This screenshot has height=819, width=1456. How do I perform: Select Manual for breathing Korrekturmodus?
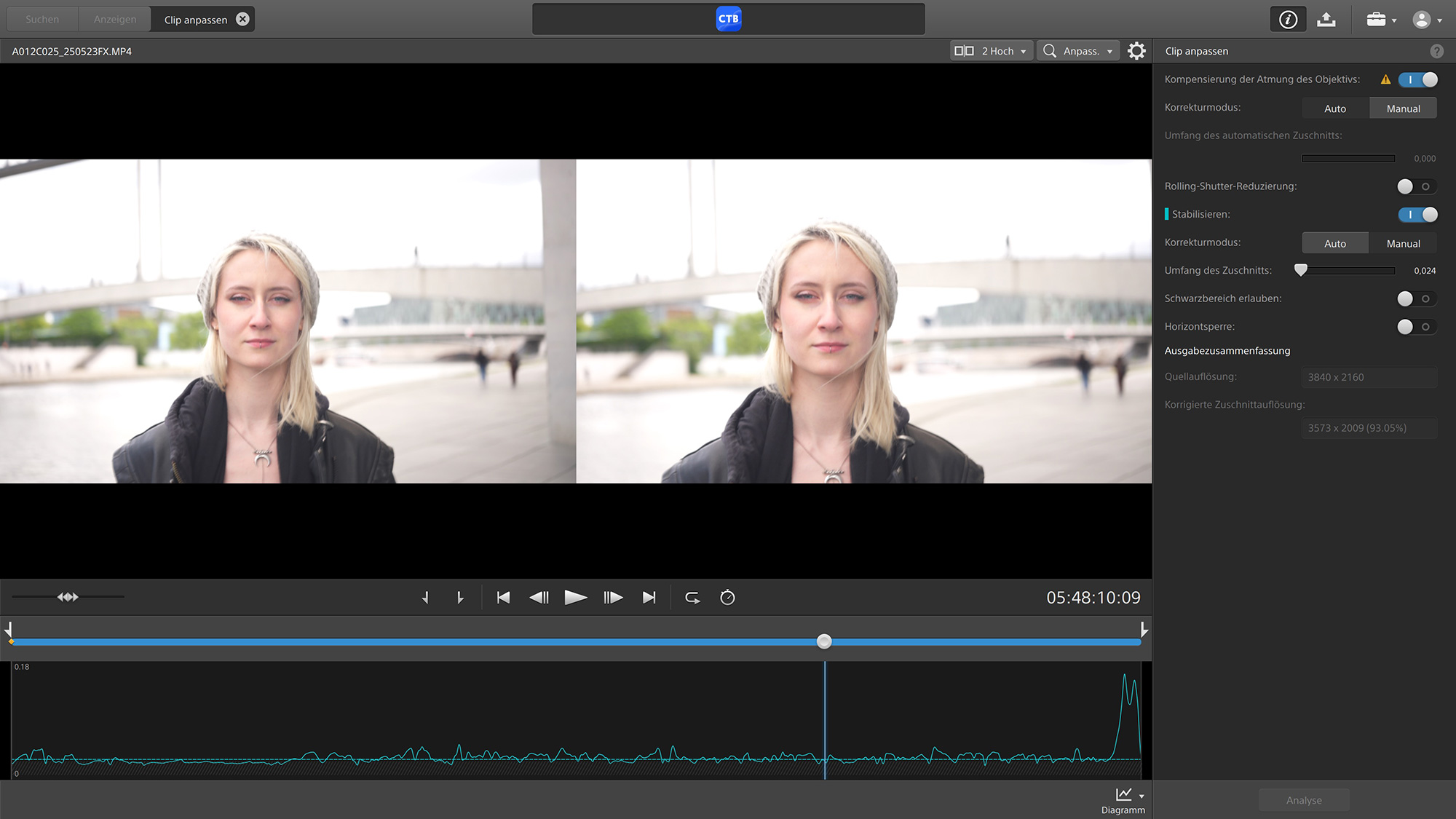click(x=1403, y=108)
